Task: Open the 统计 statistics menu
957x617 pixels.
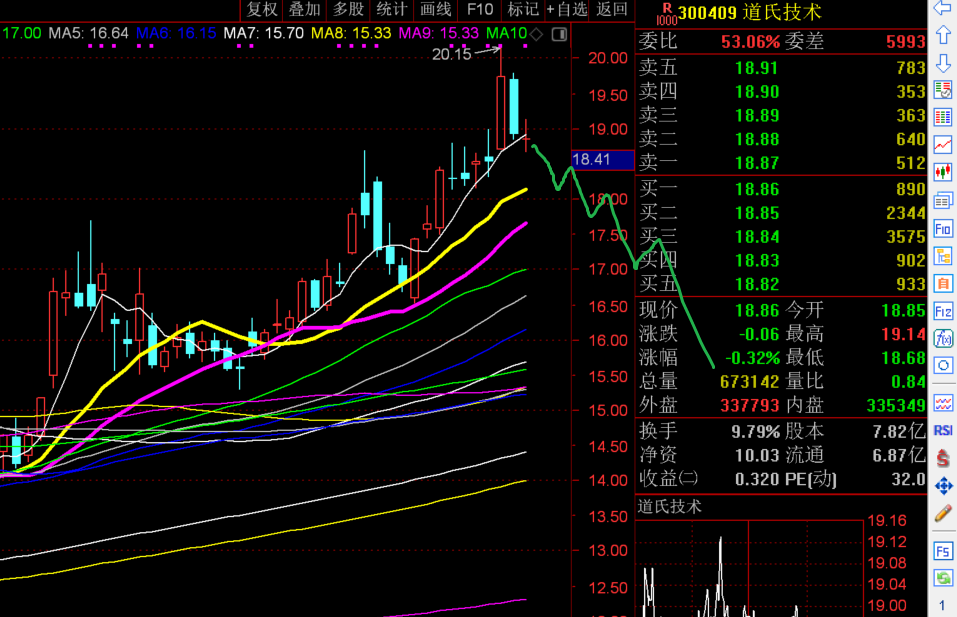Action: [x=391, y=10]
